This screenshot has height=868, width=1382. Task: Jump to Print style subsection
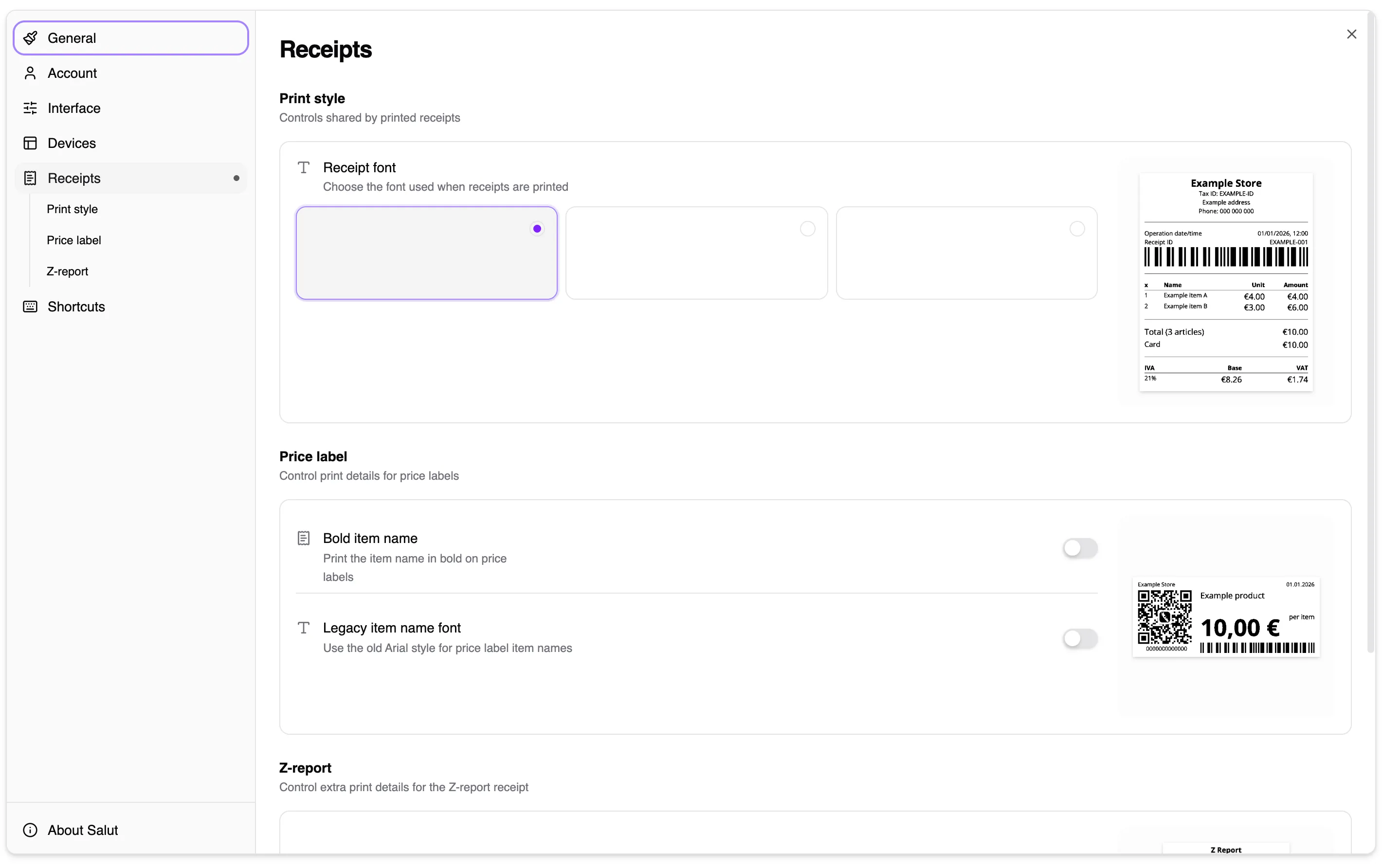tap(73, 209)
